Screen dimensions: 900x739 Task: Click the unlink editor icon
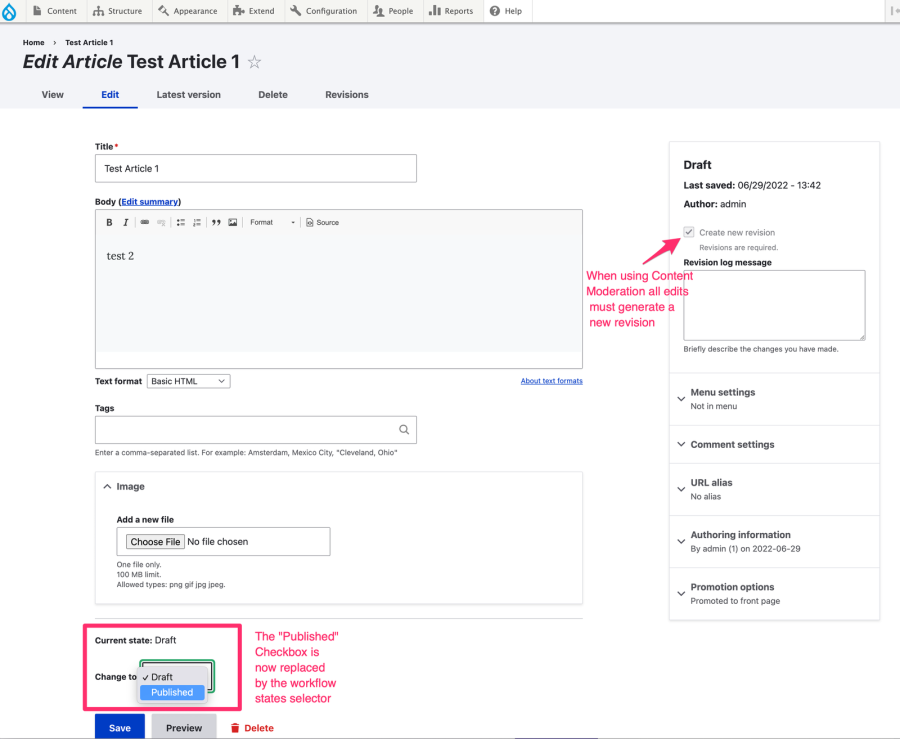click(161, 223)
